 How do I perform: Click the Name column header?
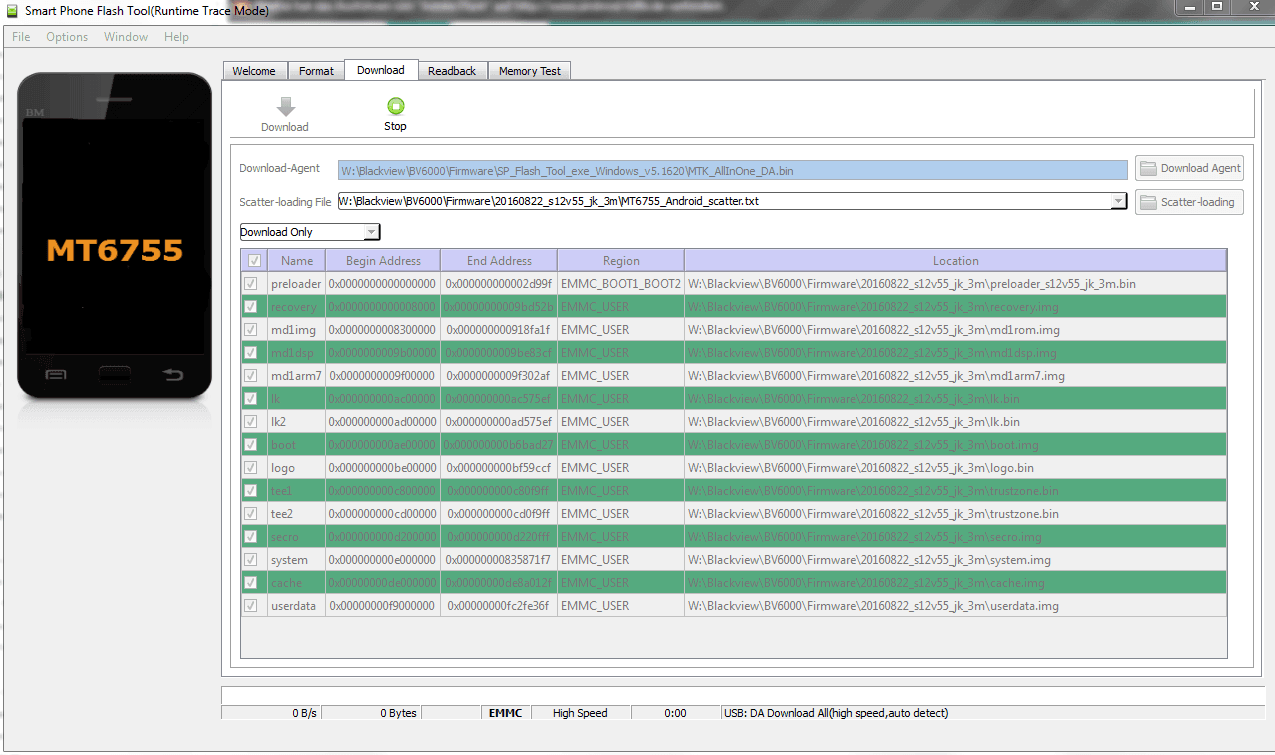(297, 261)
